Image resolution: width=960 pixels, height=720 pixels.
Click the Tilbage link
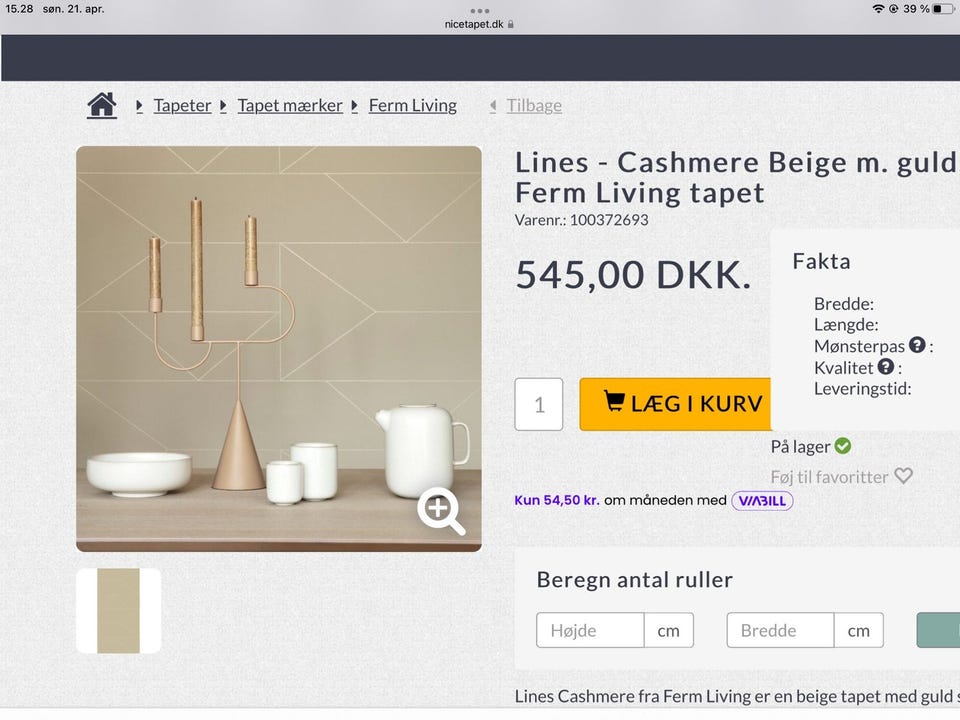tap(533, 105)
